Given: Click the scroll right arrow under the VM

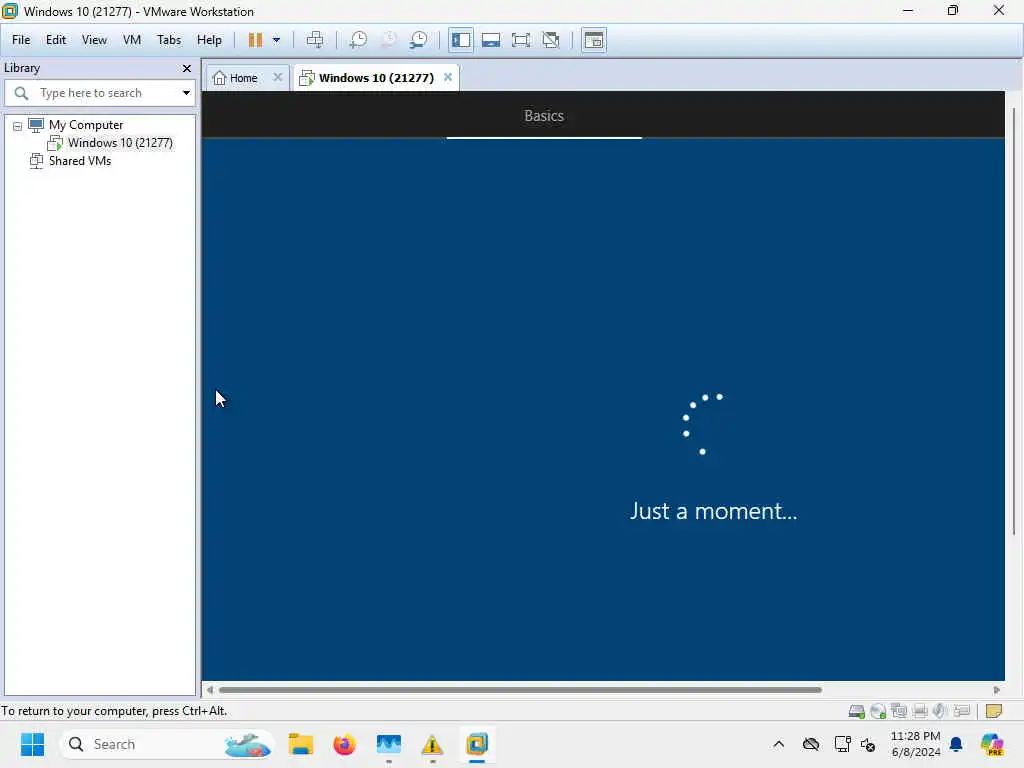Looking at the screenshot, I should tap(997, 690).
